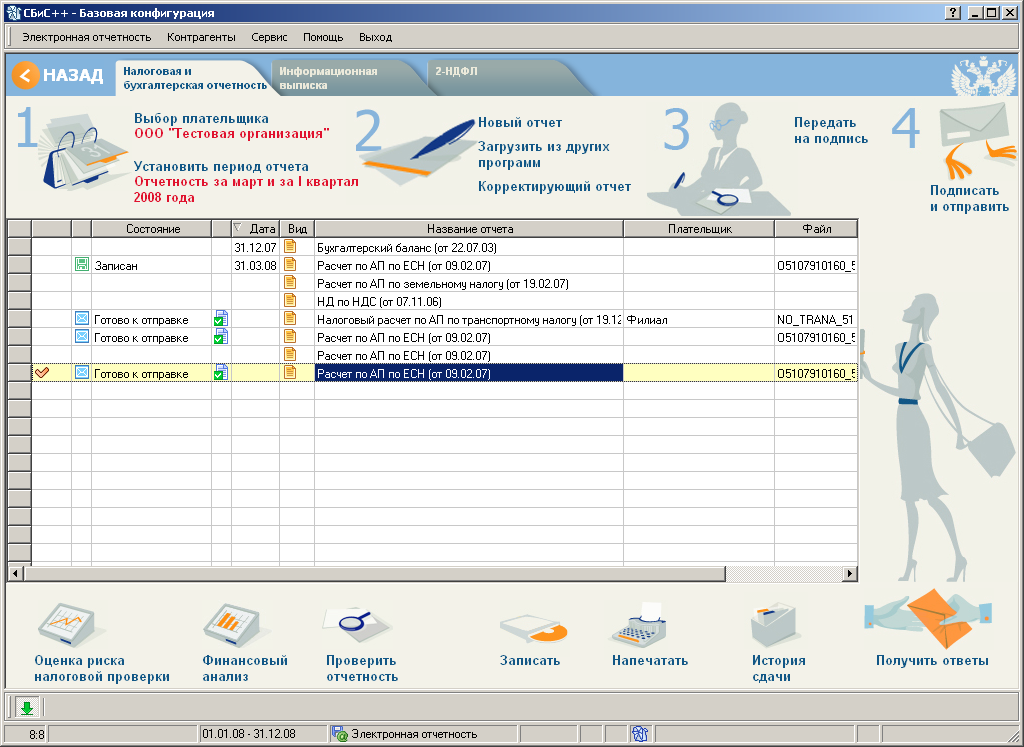The width and height of the screenshot is (1024, 747).
Task: Click the Вид column header
Action: pyautogui.click(x=297, y=229)
